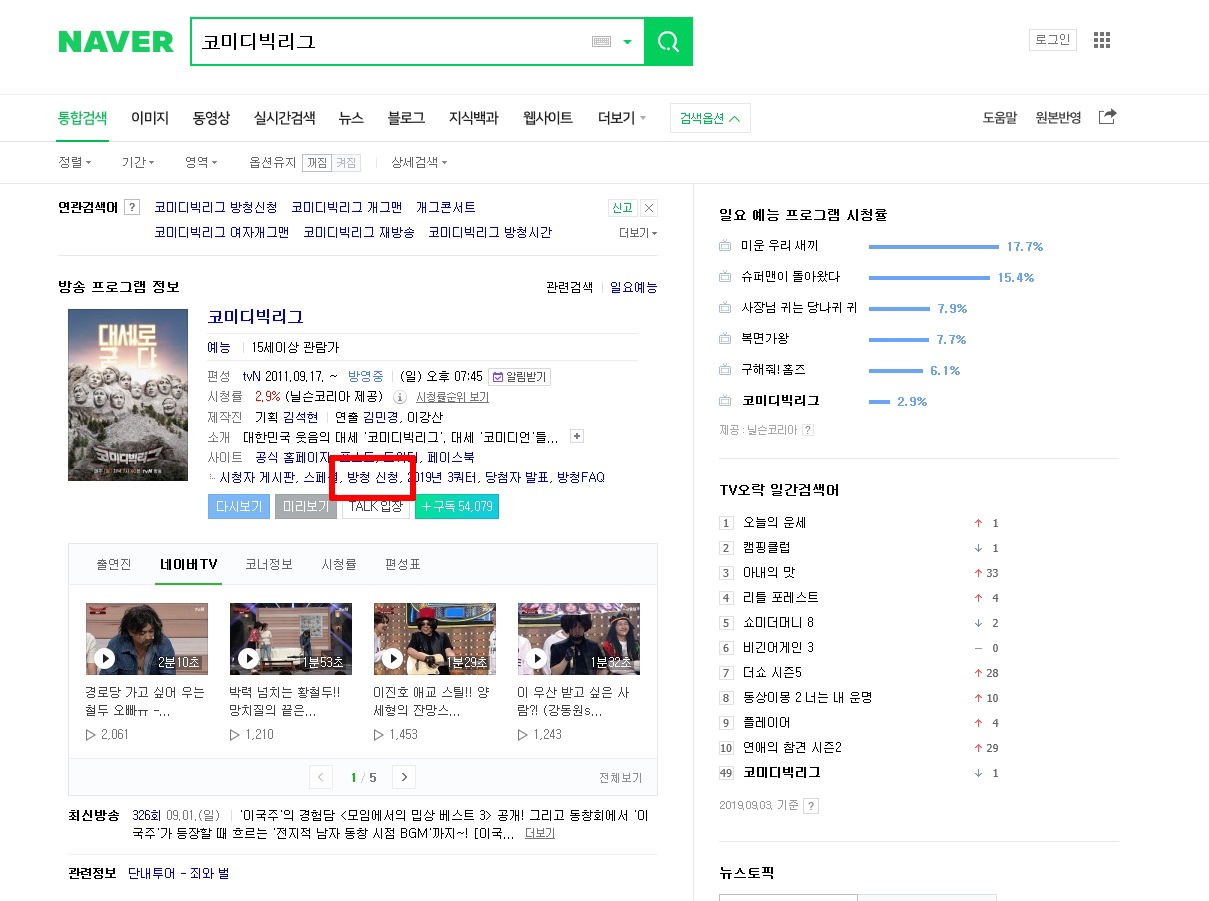Open the 도움말 help link
Screen dimensions: 1209x901
click(x=999, y=118)
